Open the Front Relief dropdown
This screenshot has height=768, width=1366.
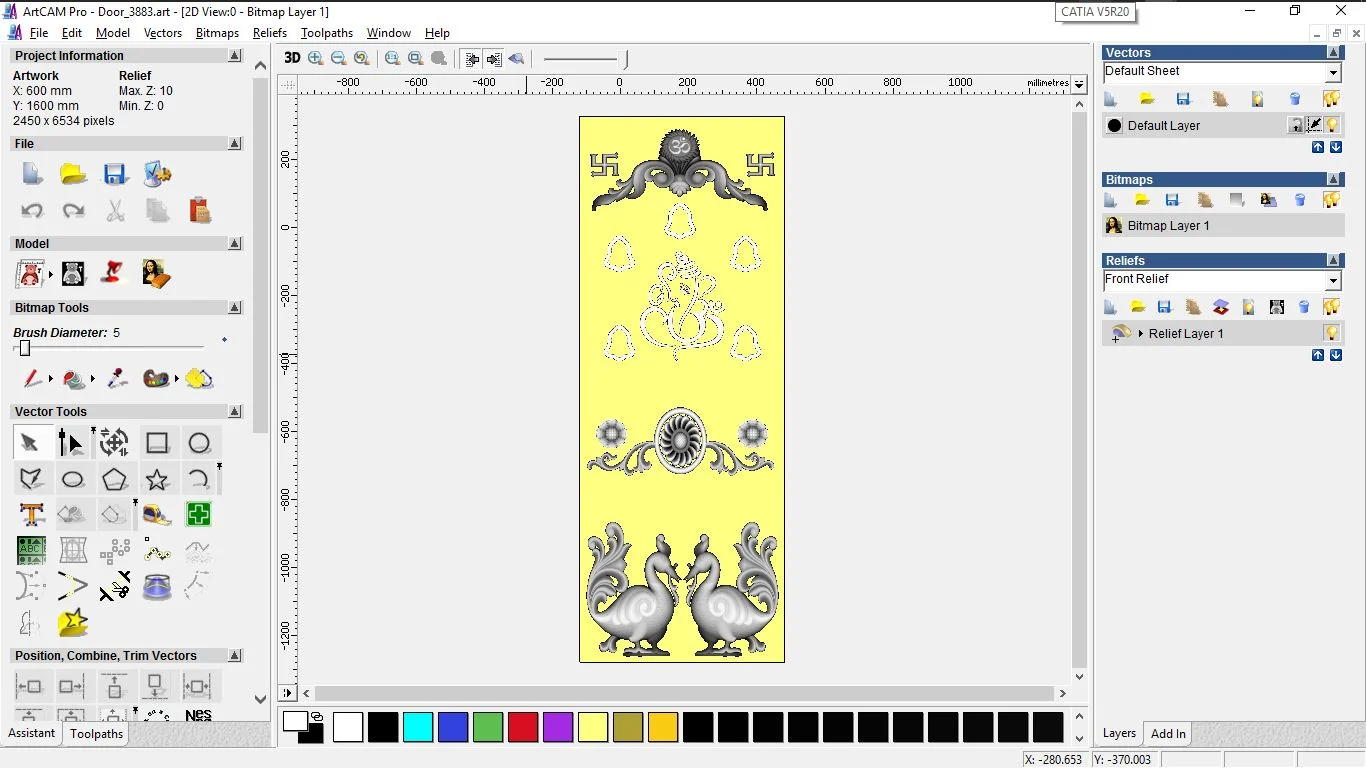1333,281
